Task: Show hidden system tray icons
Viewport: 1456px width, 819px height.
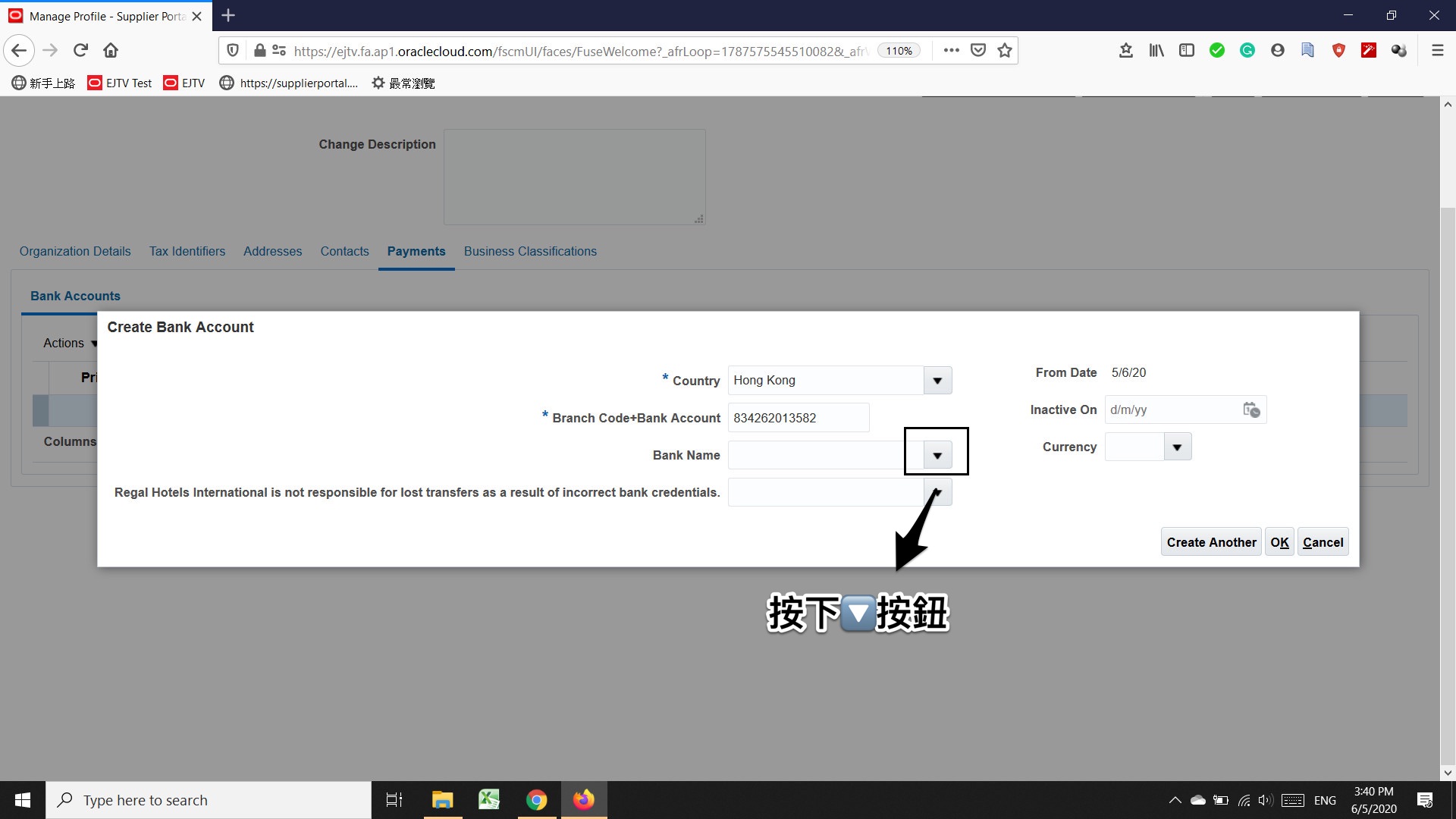Action: 1175,800
